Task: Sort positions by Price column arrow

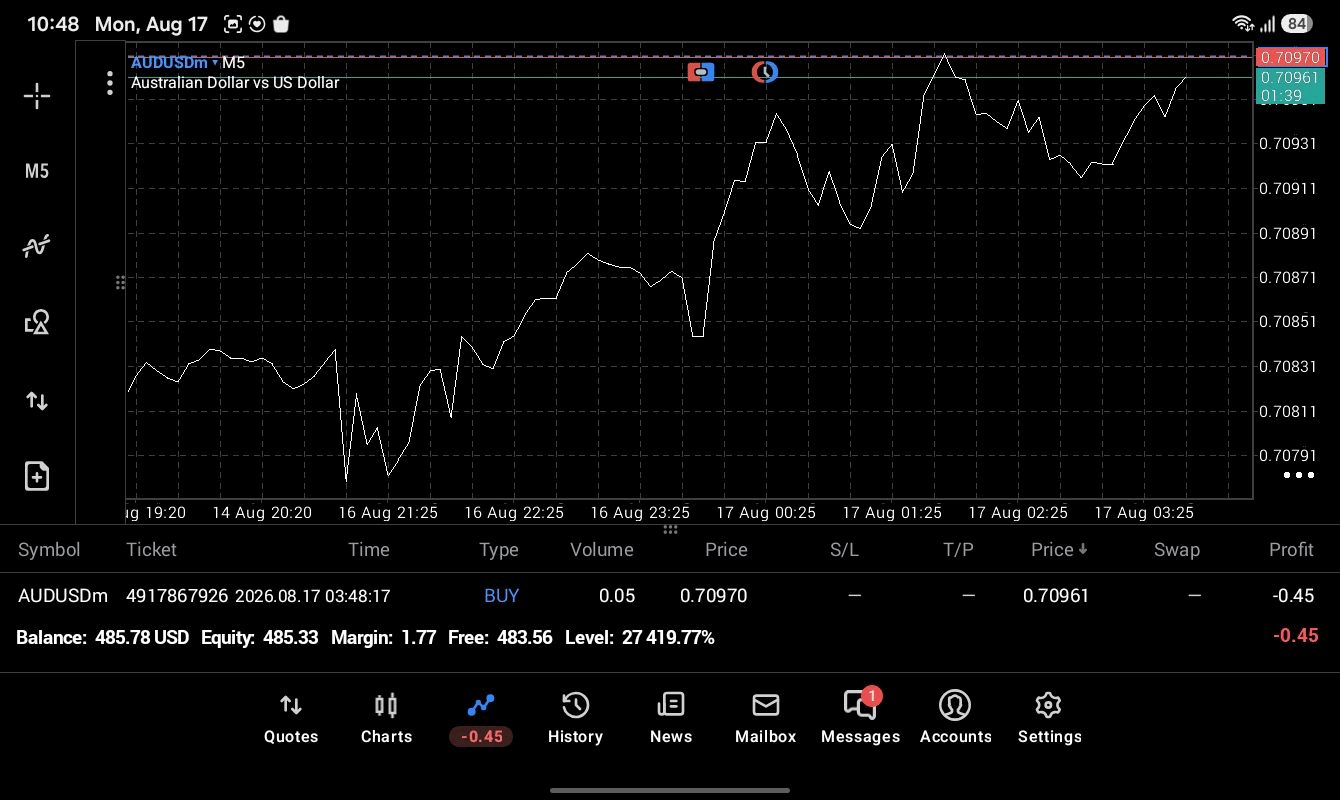Action: 1083,550
